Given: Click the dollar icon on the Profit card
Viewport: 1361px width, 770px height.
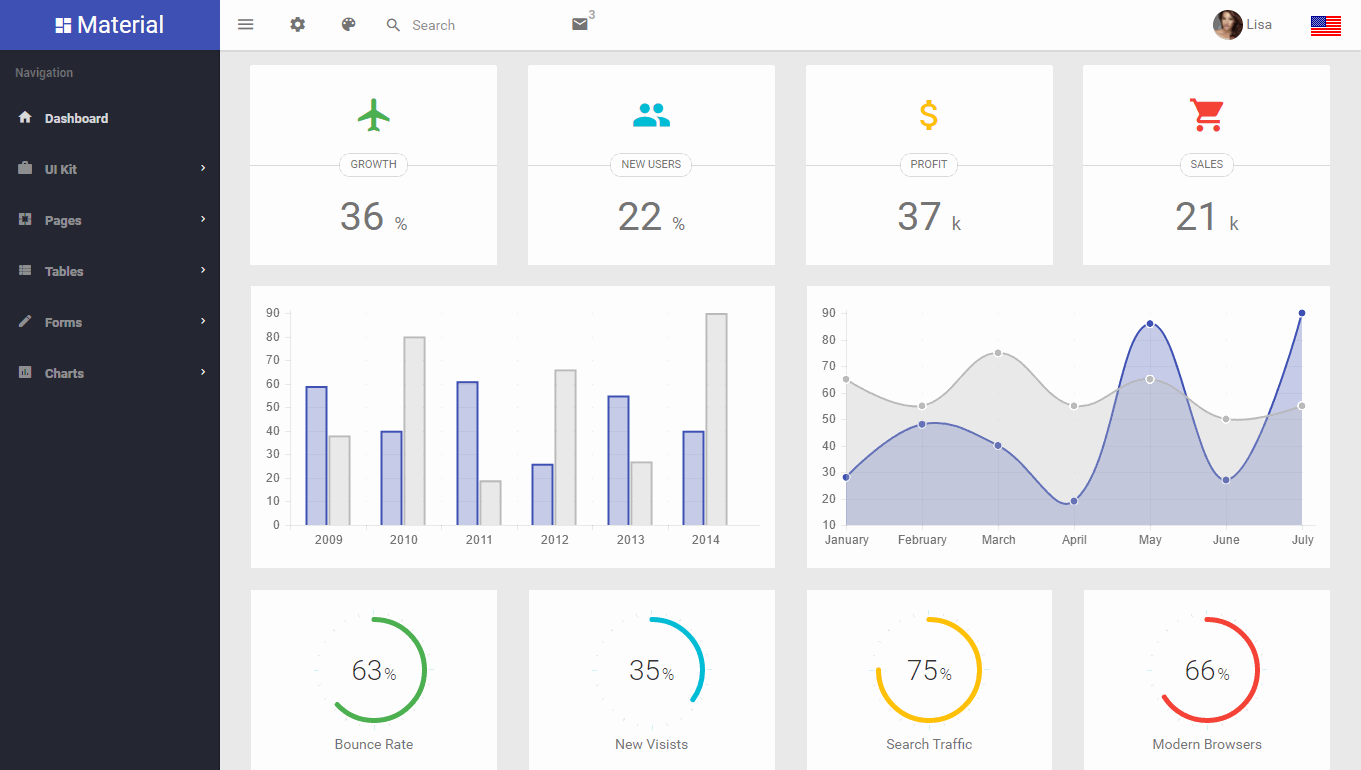Looking at the screenshot, I should click(x=928, y=113).
